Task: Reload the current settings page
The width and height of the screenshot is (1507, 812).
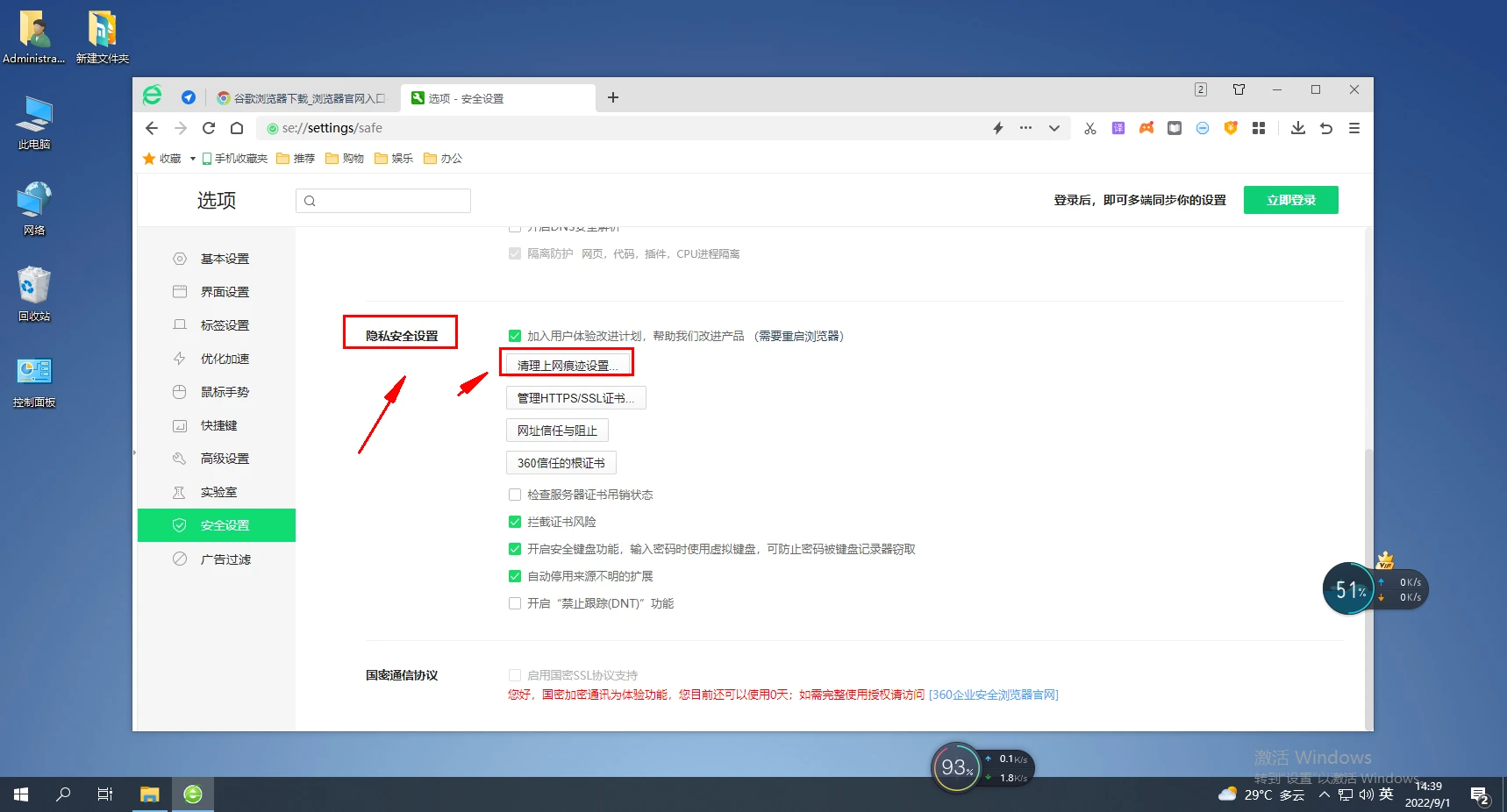Action: tap(209, 128)
